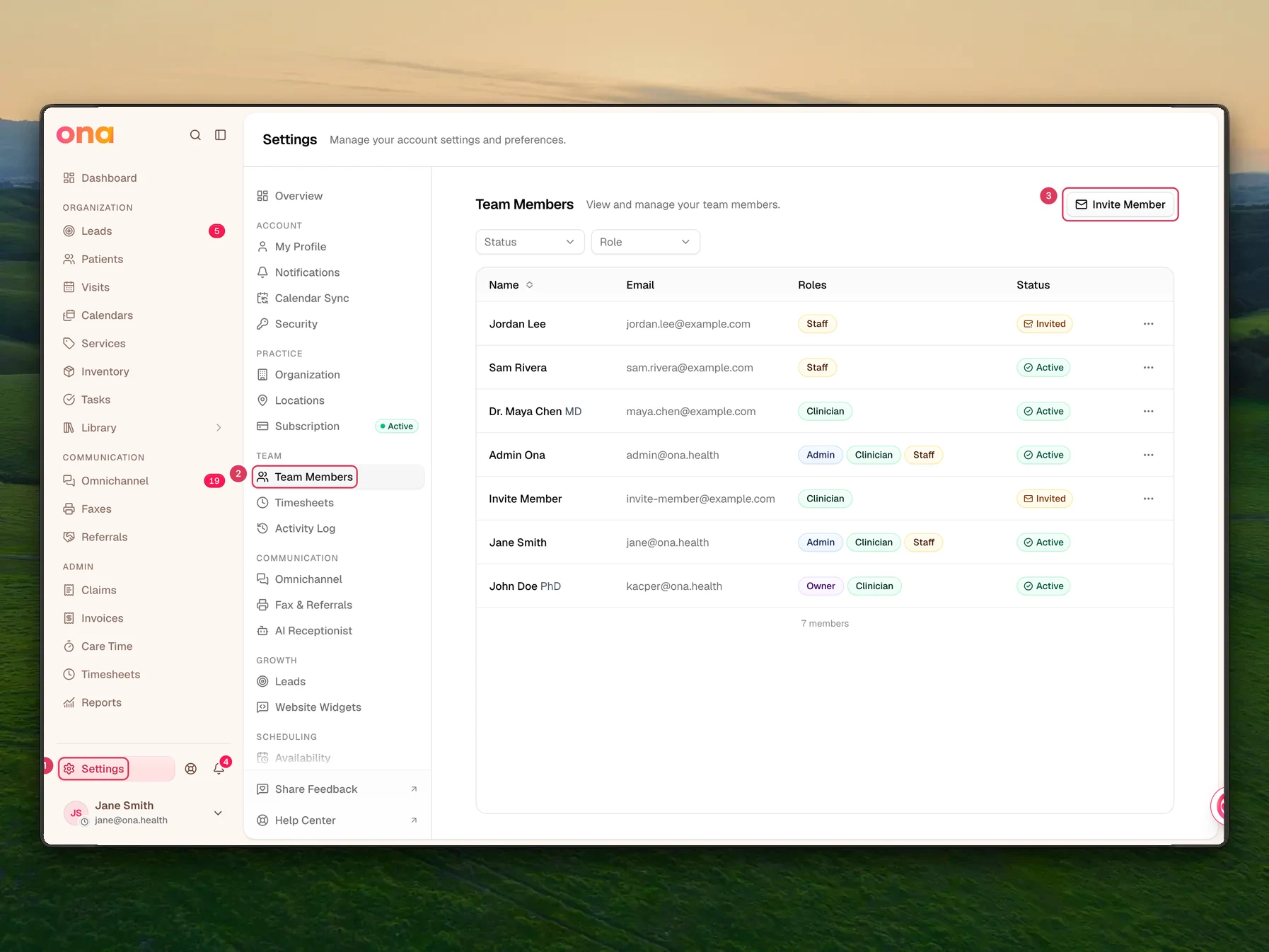Open Calendar Sync settings
Image resolution: width=1269 pixels, height=952 pixels.
point(337,298)
